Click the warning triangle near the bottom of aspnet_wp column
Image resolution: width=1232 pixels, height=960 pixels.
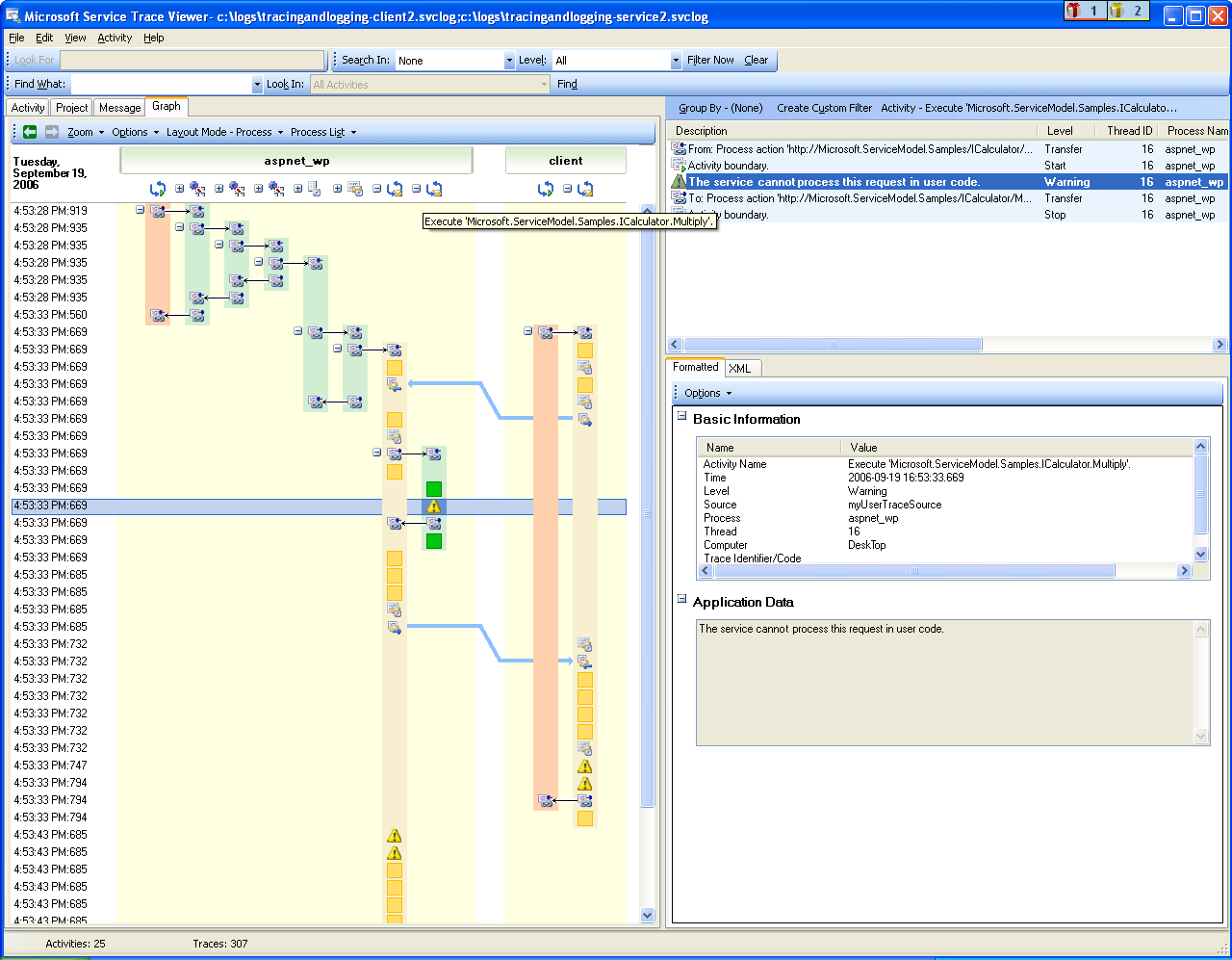tap(395, 836)
